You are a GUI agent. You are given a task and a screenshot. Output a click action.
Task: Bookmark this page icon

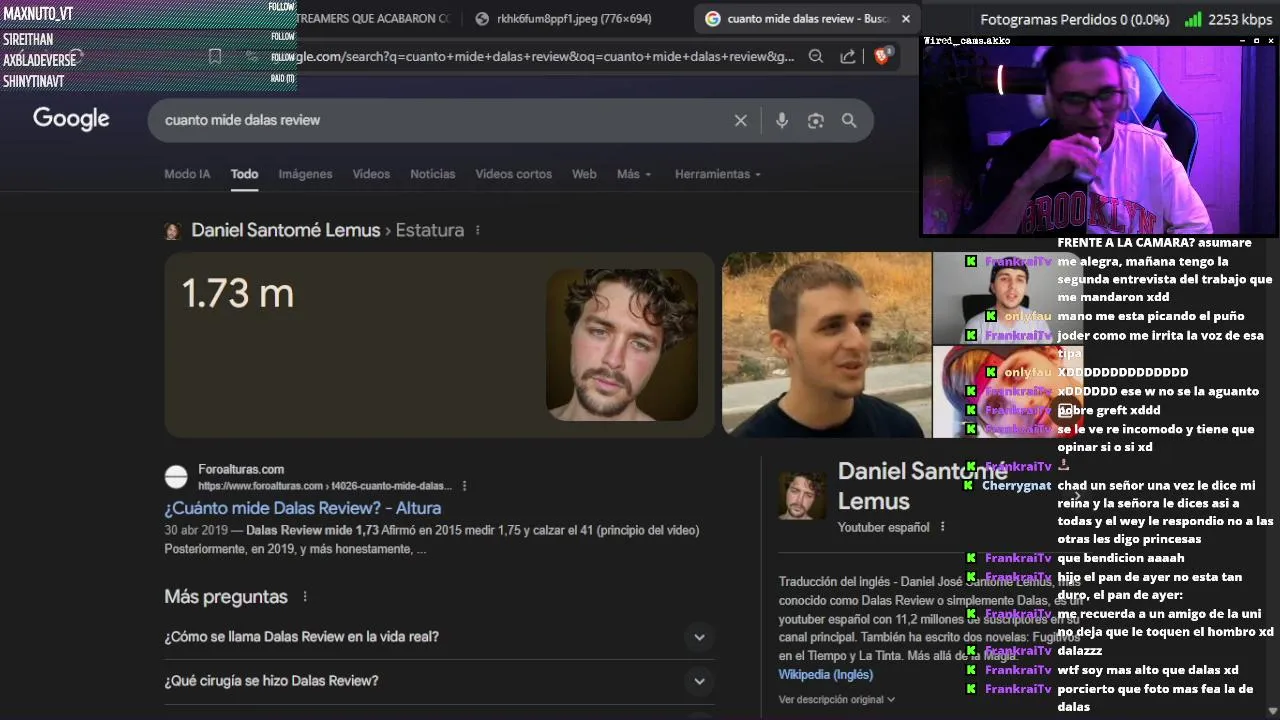(x=215, y=57)
